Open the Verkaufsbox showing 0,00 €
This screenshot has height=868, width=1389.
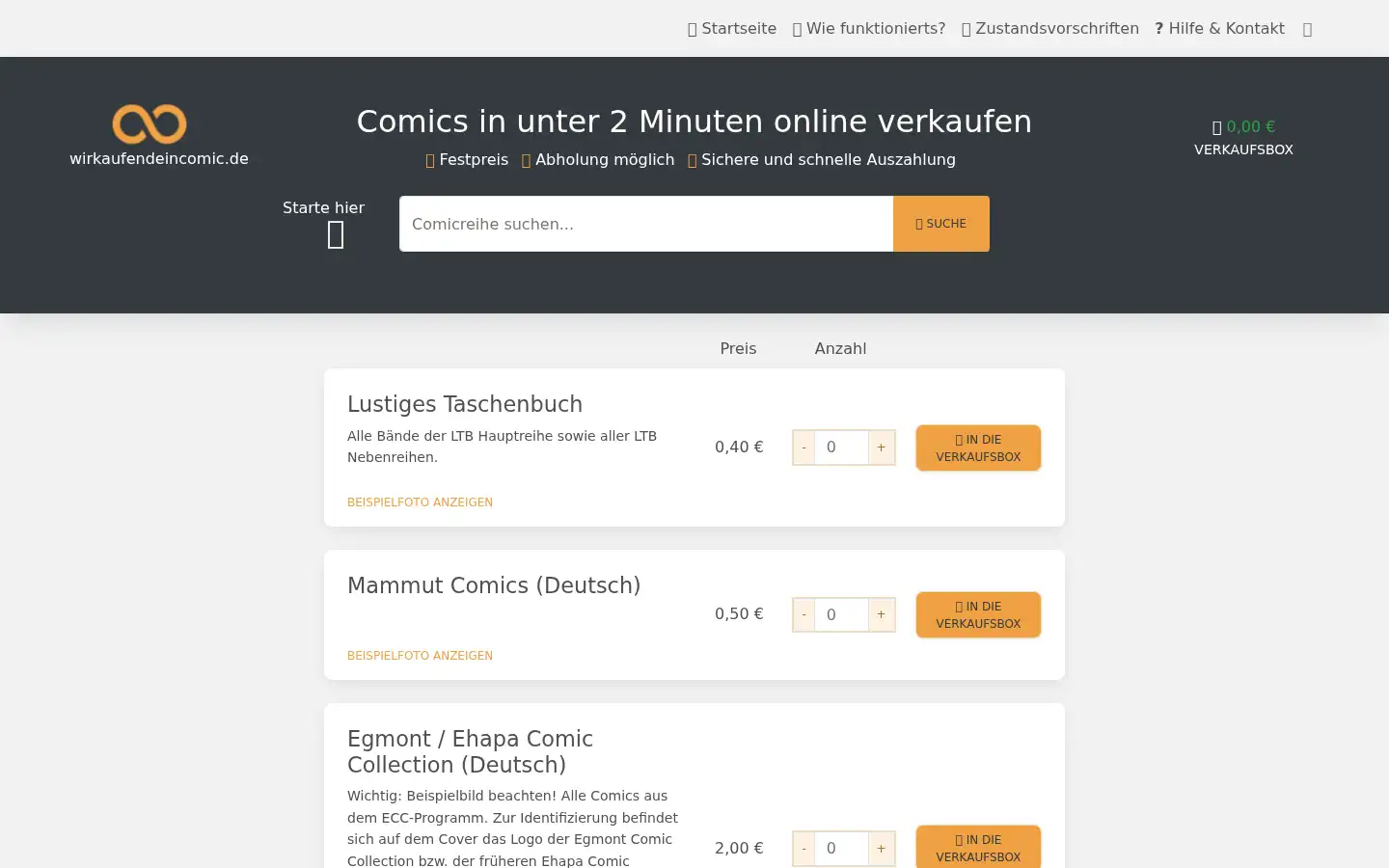[x=1243, y=138]
